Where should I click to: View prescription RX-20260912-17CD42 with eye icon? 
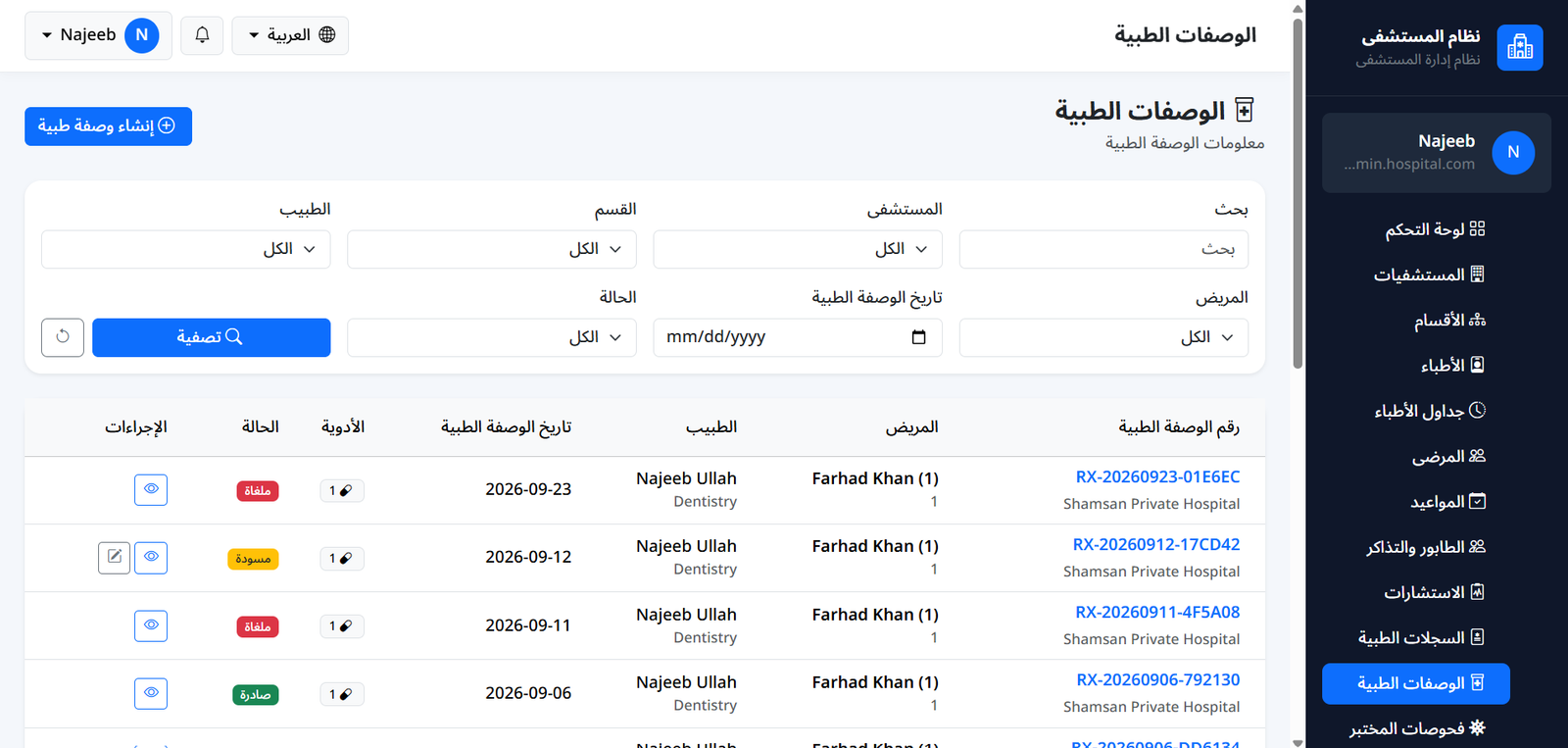tap(151, 558)
